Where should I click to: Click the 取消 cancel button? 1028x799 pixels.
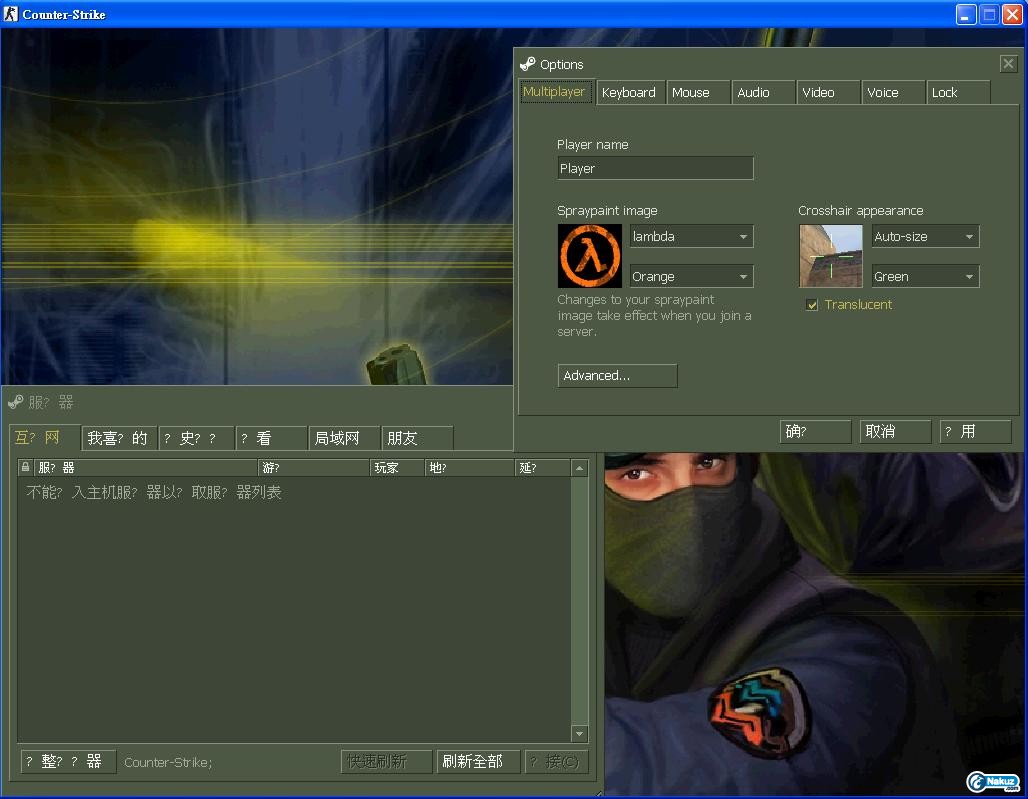(x=895, y=431)
